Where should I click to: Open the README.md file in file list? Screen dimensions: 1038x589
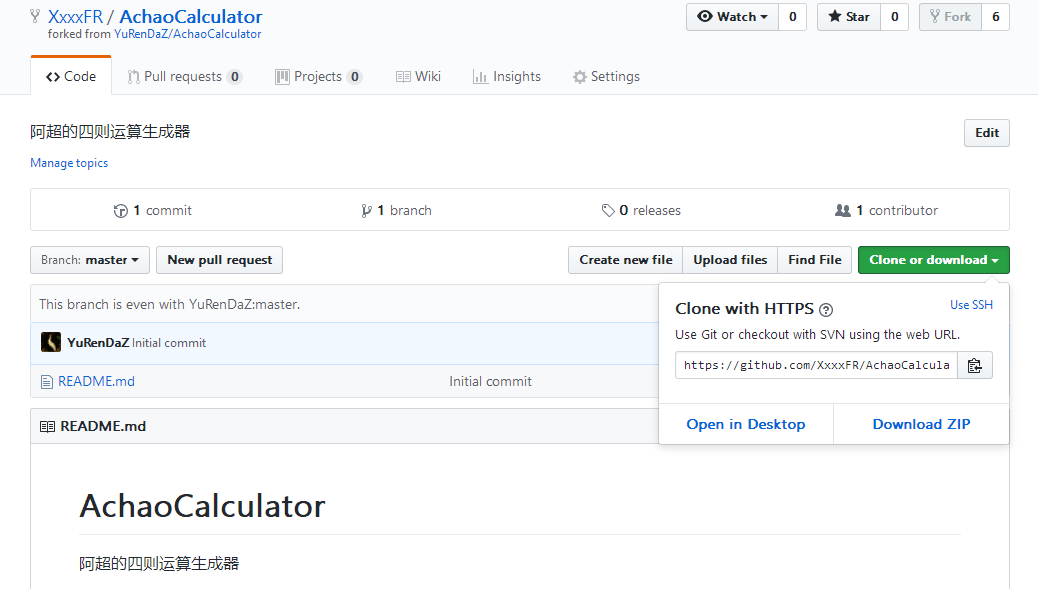click(x=96, y=381)
